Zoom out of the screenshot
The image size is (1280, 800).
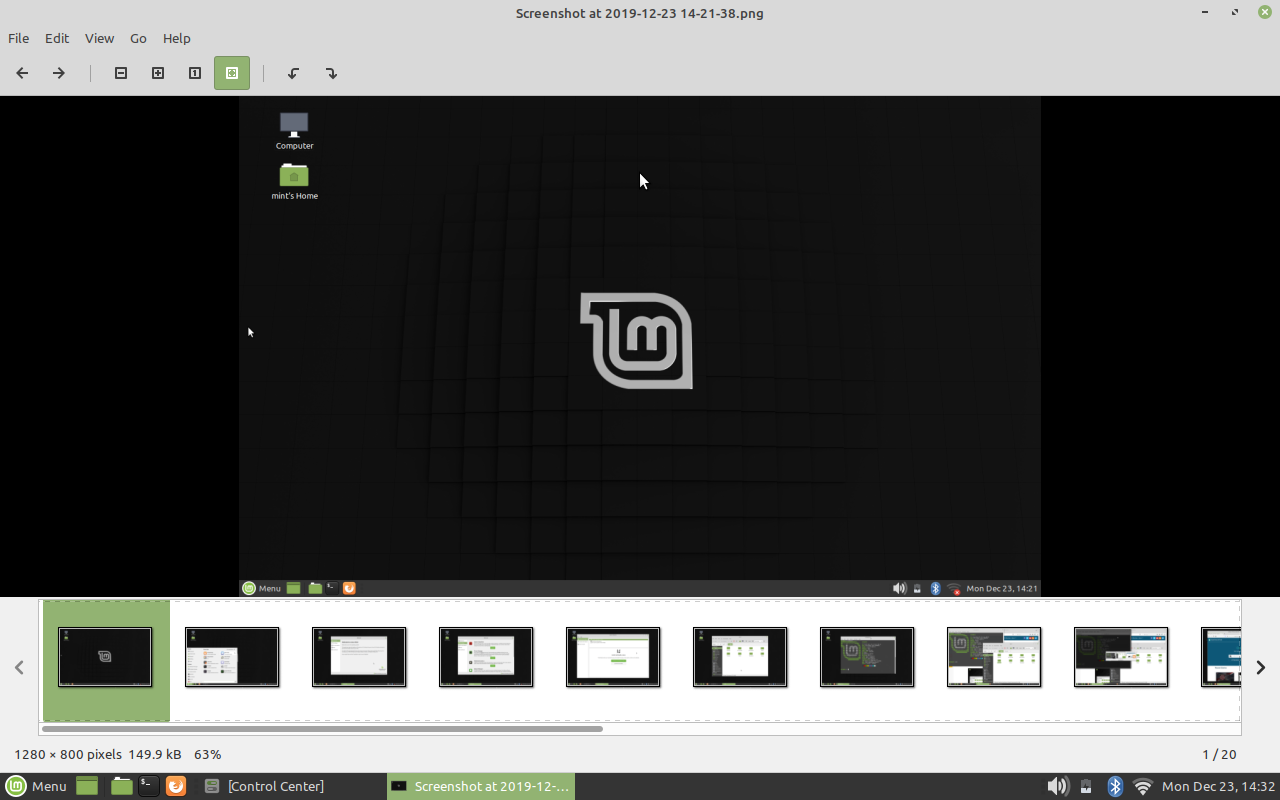click(120, 73)
